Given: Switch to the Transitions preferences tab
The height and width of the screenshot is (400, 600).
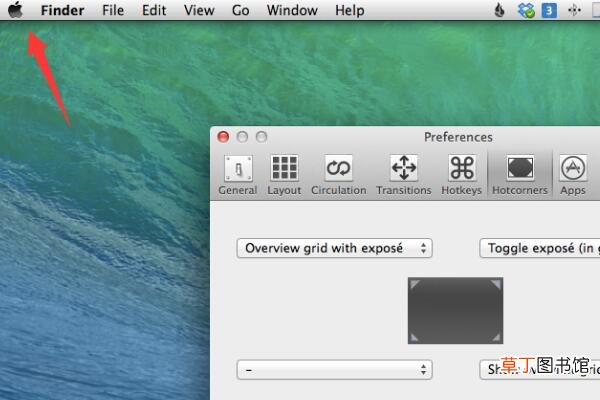Looking at the screenshot, I should [x=404, y=175].
